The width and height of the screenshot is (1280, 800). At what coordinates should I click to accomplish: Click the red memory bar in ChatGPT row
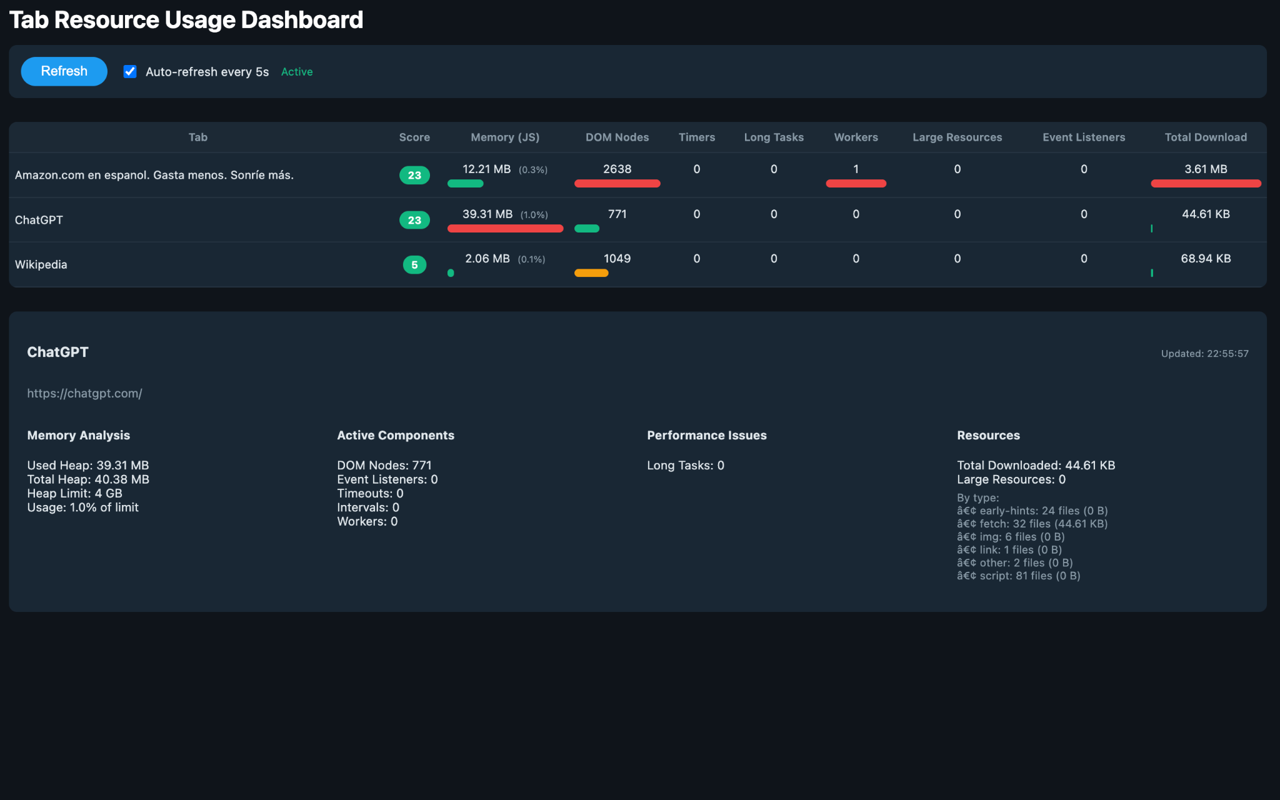coord(505,229)
